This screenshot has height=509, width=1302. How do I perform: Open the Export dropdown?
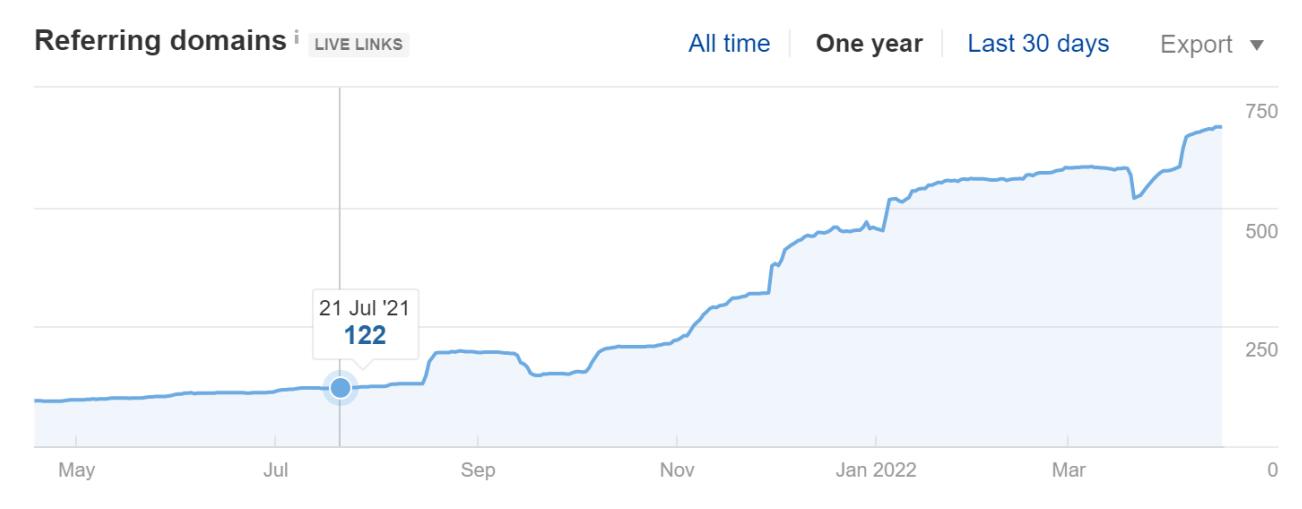coord(1212,45)
